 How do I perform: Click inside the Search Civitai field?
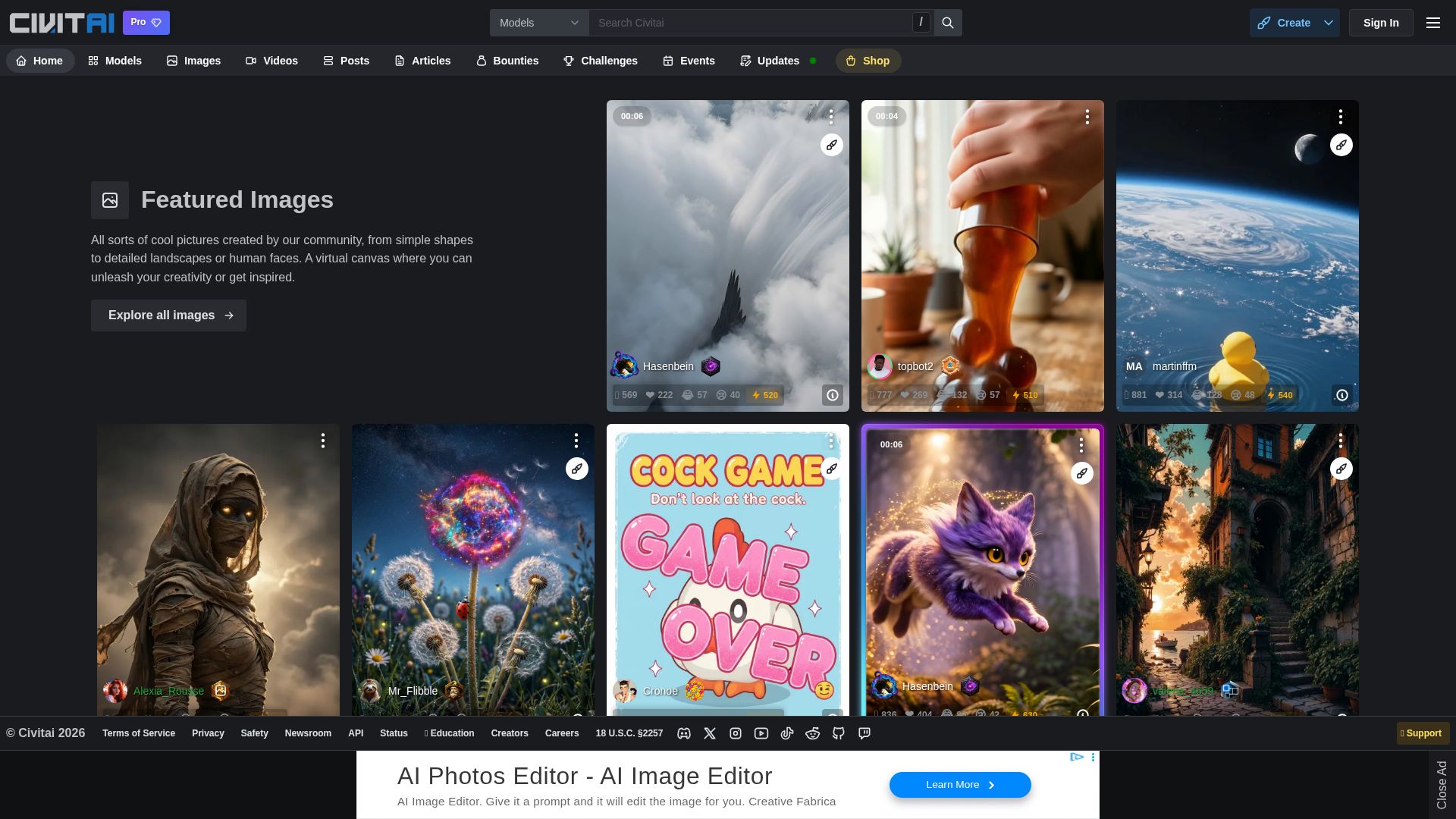[751, 23]
